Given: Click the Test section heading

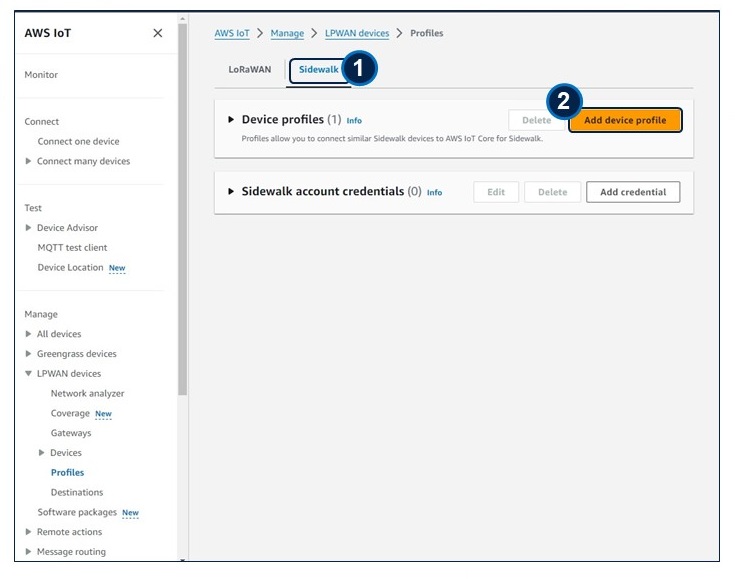Looking at the screenshot, I should [33, 208].
